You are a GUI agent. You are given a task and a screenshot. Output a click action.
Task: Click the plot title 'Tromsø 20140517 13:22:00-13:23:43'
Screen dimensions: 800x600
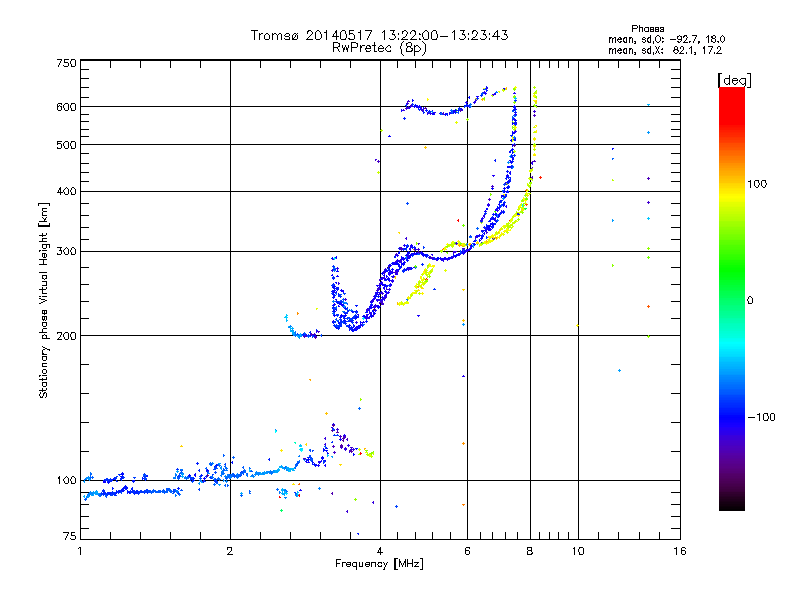pos(379,35)
